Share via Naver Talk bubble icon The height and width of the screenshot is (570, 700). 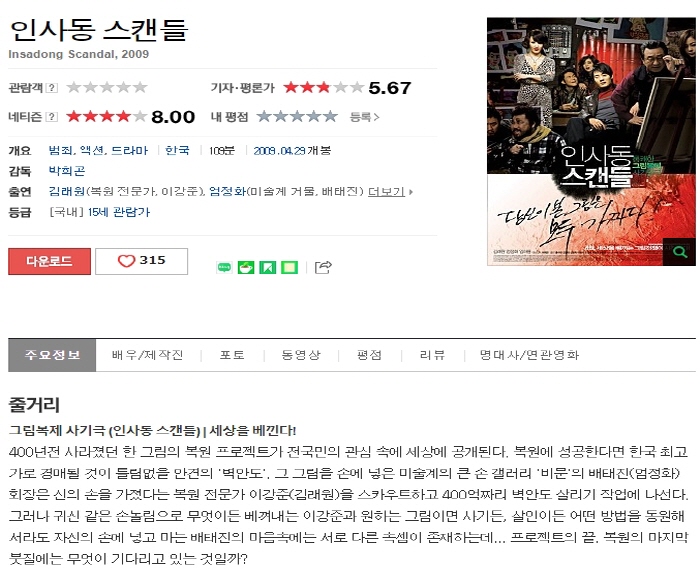[x=225, y=268]
